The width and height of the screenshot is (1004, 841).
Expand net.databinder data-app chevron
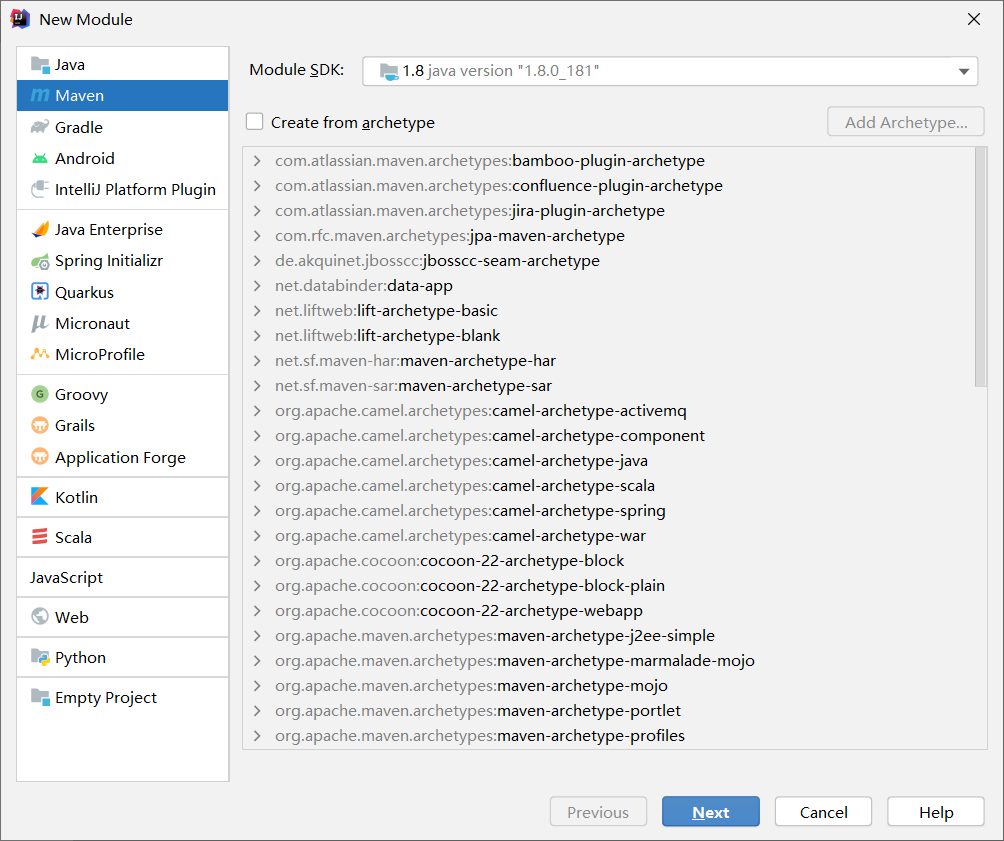[x=257, y=286]
